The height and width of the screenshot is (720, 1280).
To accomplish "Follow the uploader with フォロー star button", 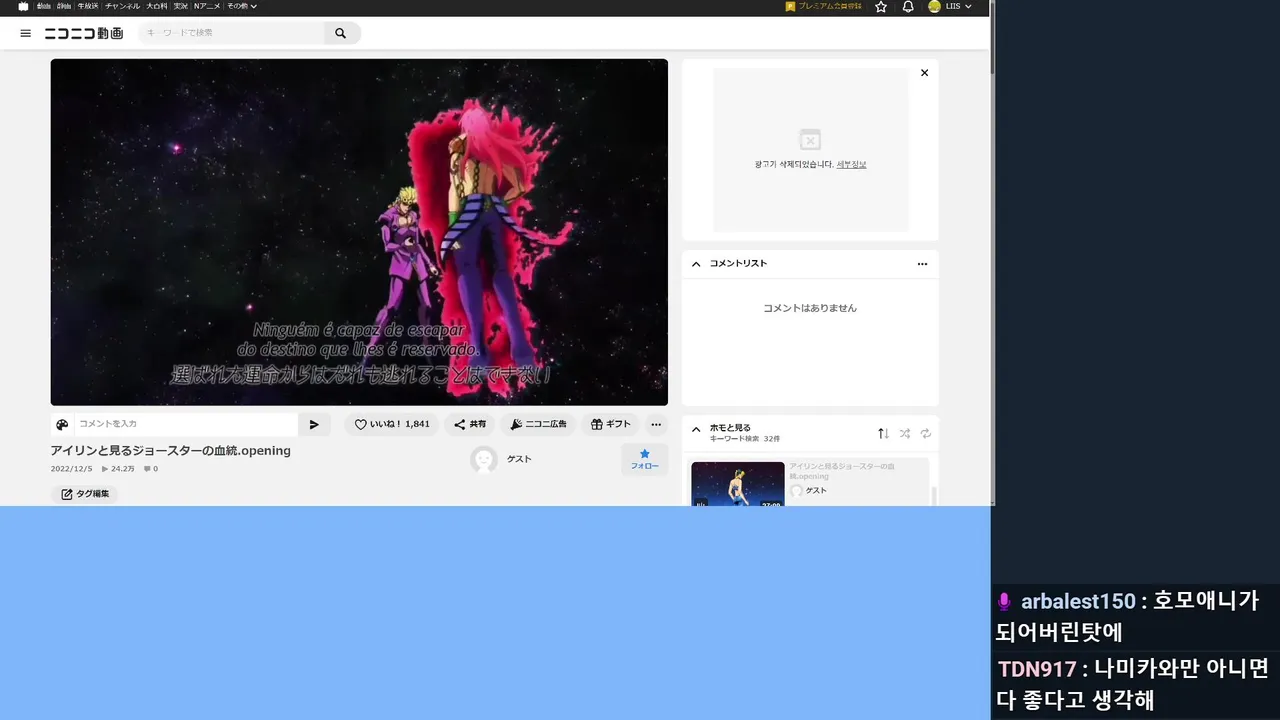I will pyautogui.click(x=644, y=459).
